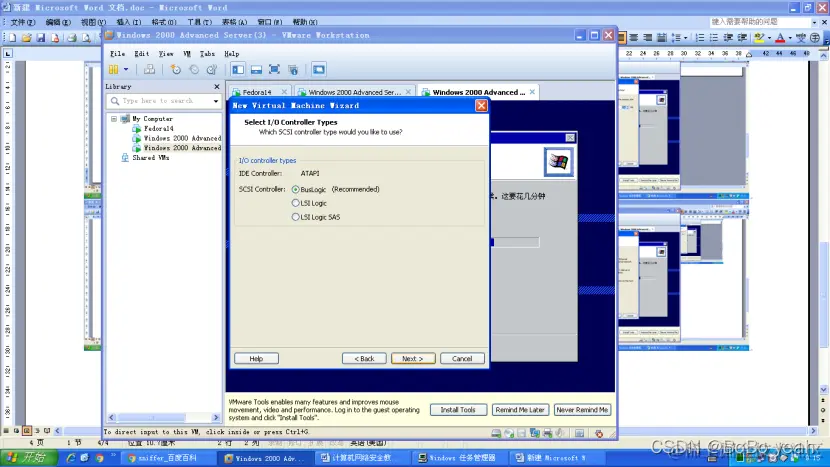Viewport: 830px width, 467px height.
Task: Switch to the Fedora14 tab
Action: pyautogui.click(x=256, y=92)
